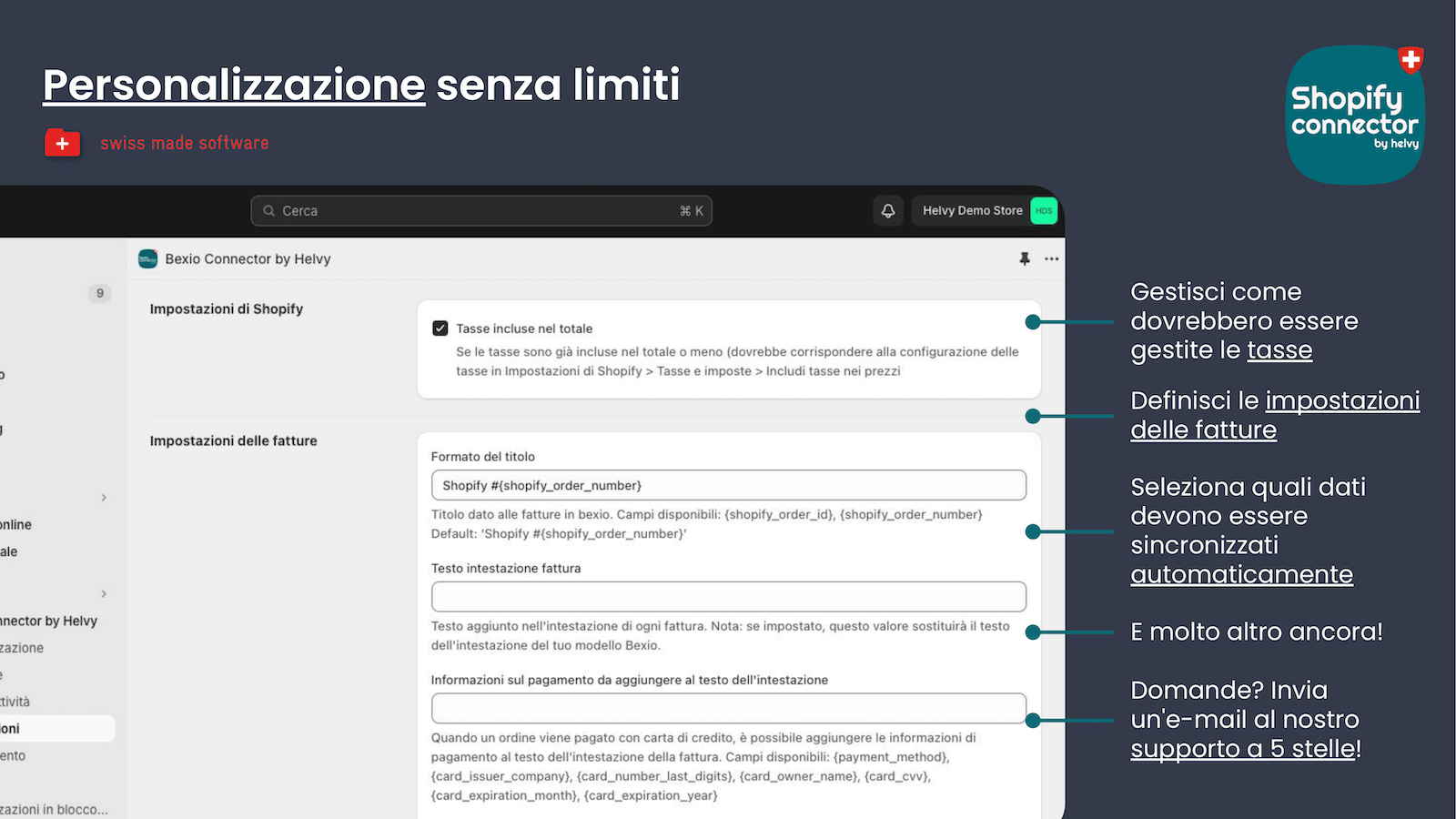Screen dimensions: 1456x819
Task: Click 'Impostazioni delle fatture' section heading
Action: click(234, 441)
